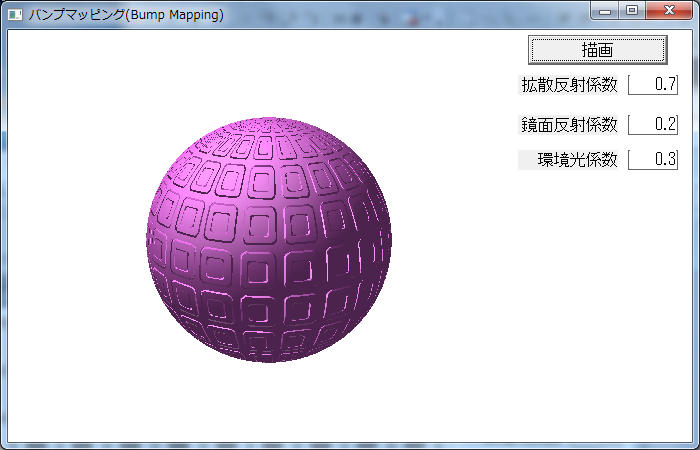
Task: Click the 環境光係数 label
Action: pyautogui.click(x=568, y=159)
